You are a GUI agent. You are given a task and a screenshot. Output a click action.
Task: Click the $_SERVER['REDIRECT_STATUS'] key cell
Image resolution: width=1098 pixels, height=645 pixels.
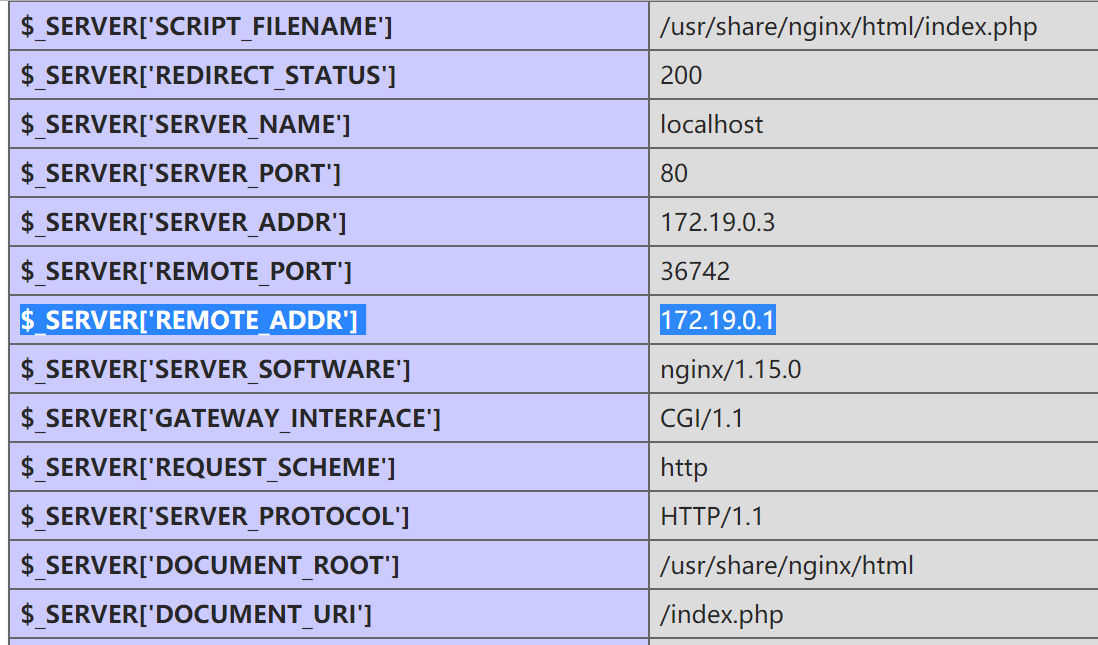click(x=329, y=75)
